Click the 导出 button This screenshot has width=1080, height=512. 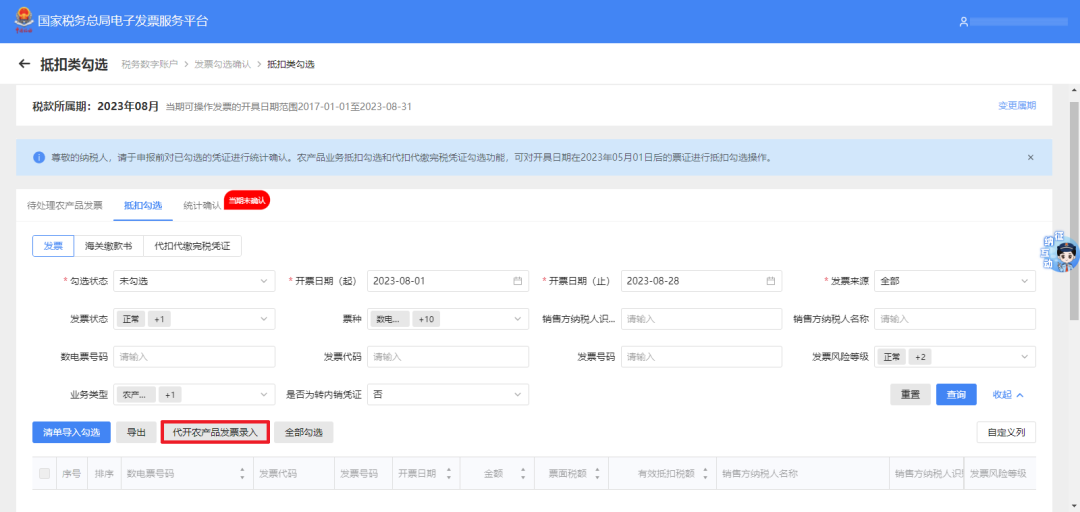(136, 433)
